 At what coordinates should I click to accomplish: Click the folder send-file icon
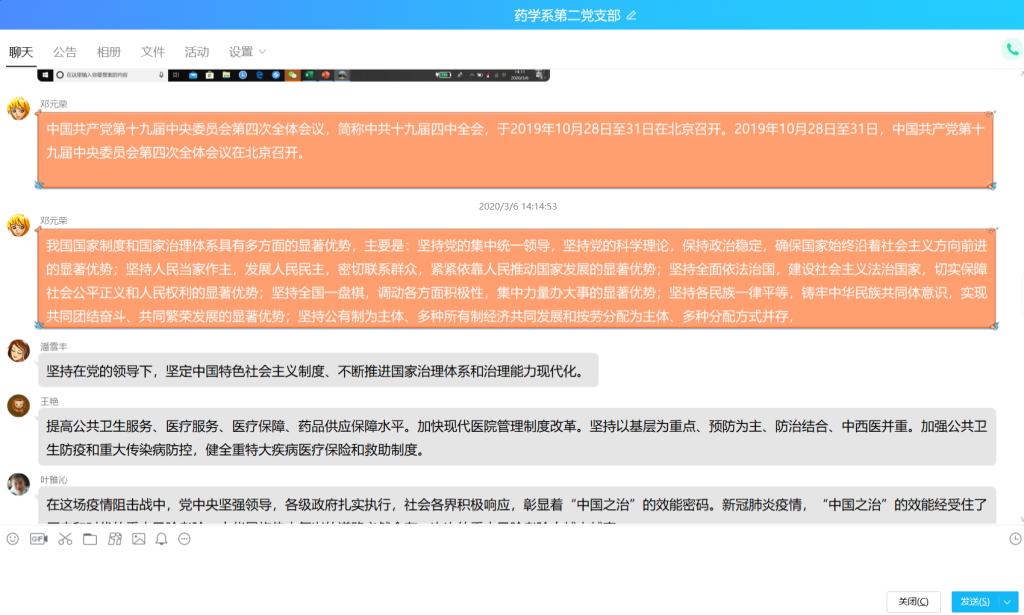89,539
